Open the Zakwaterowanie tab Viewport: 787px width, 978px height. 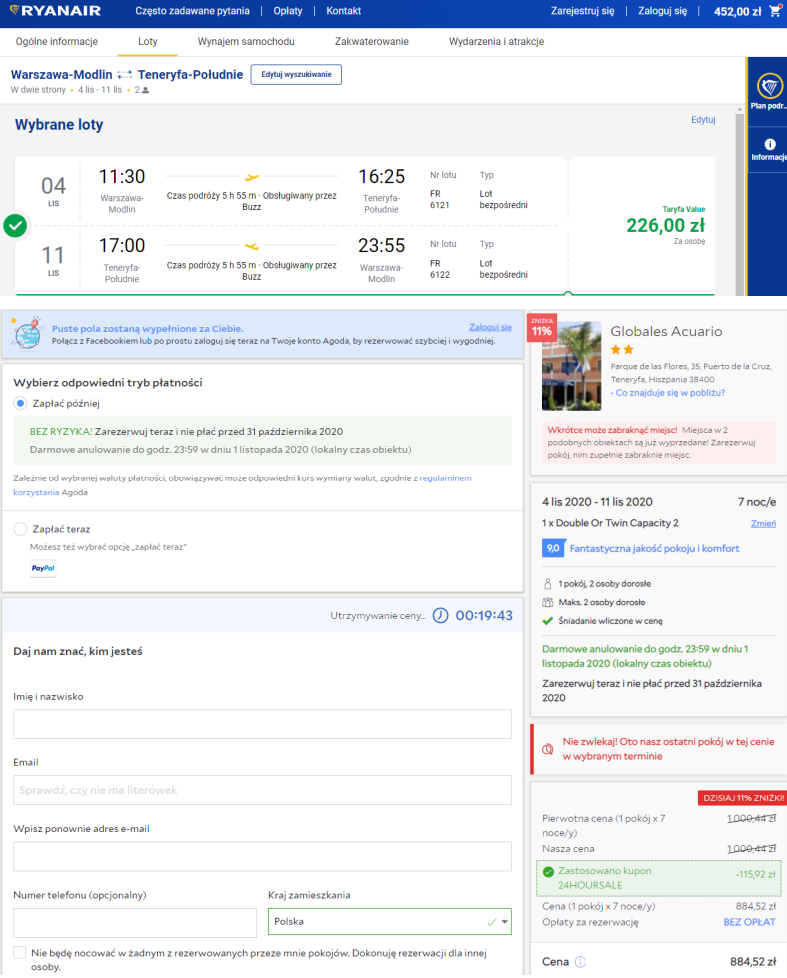(x=372, y=42)
